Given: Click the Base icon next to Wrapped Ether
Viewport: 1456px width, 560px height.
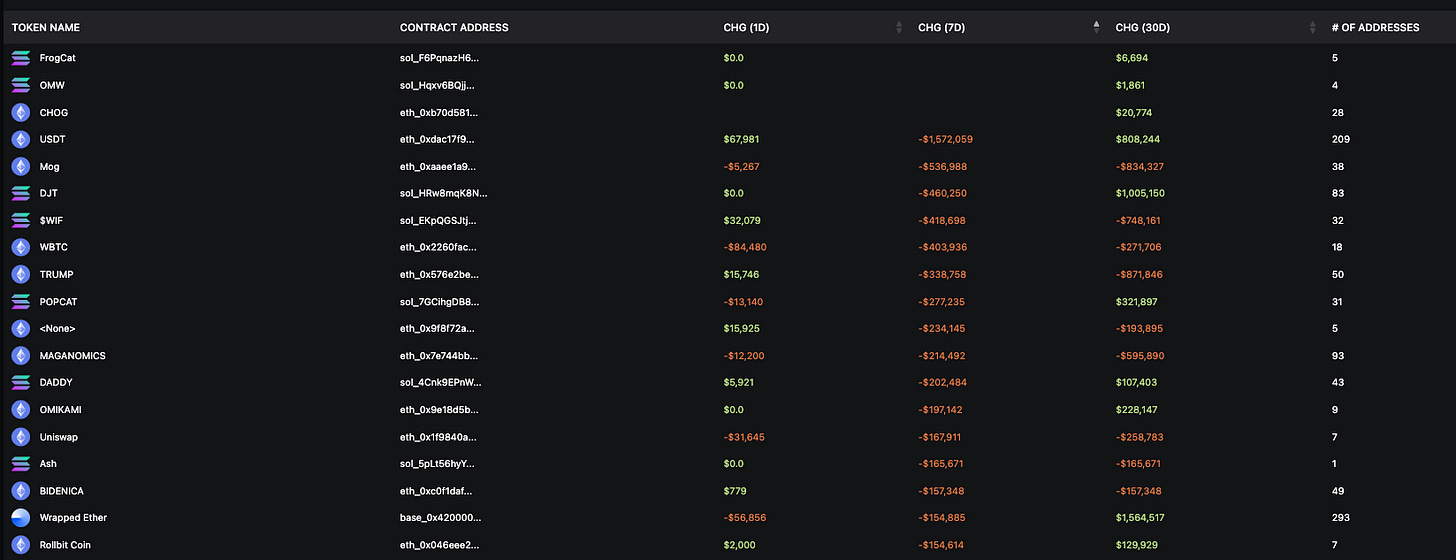Looking at the screenshot, I should [x=20, y=518].
